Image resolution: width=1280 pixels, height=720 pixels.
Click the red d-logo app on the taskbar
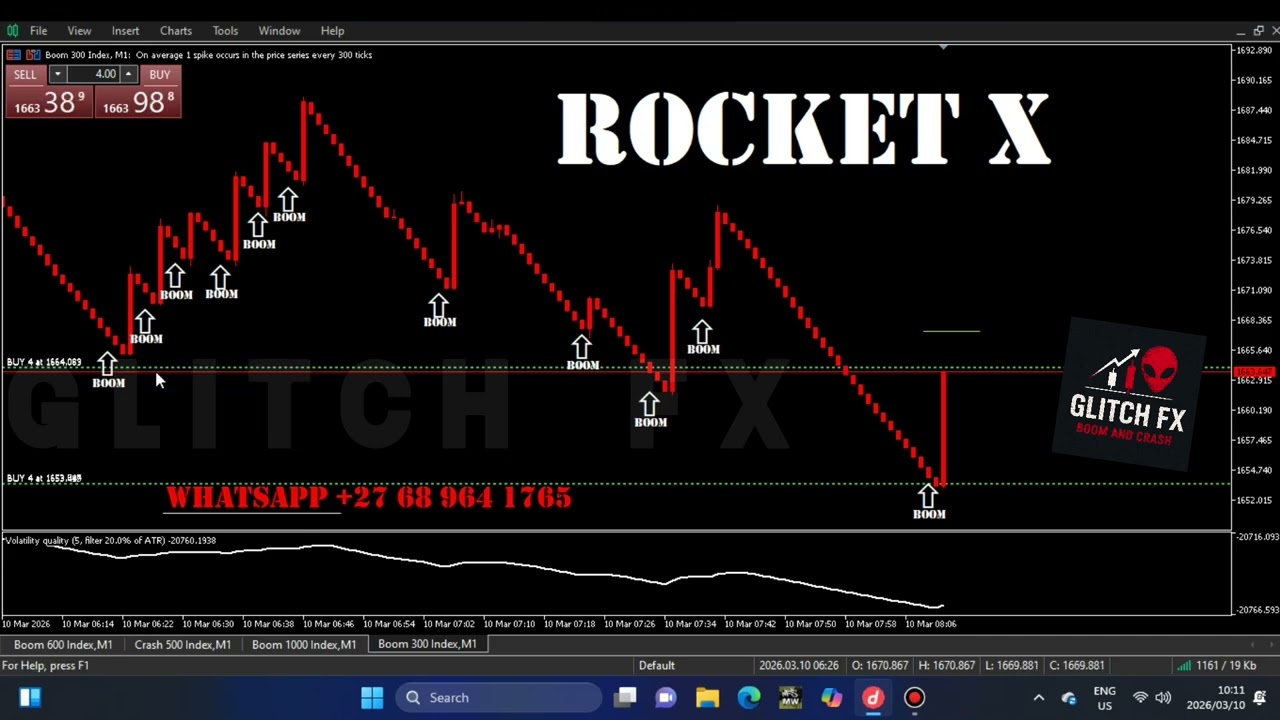pyautogui.click(x=873, y=698)
